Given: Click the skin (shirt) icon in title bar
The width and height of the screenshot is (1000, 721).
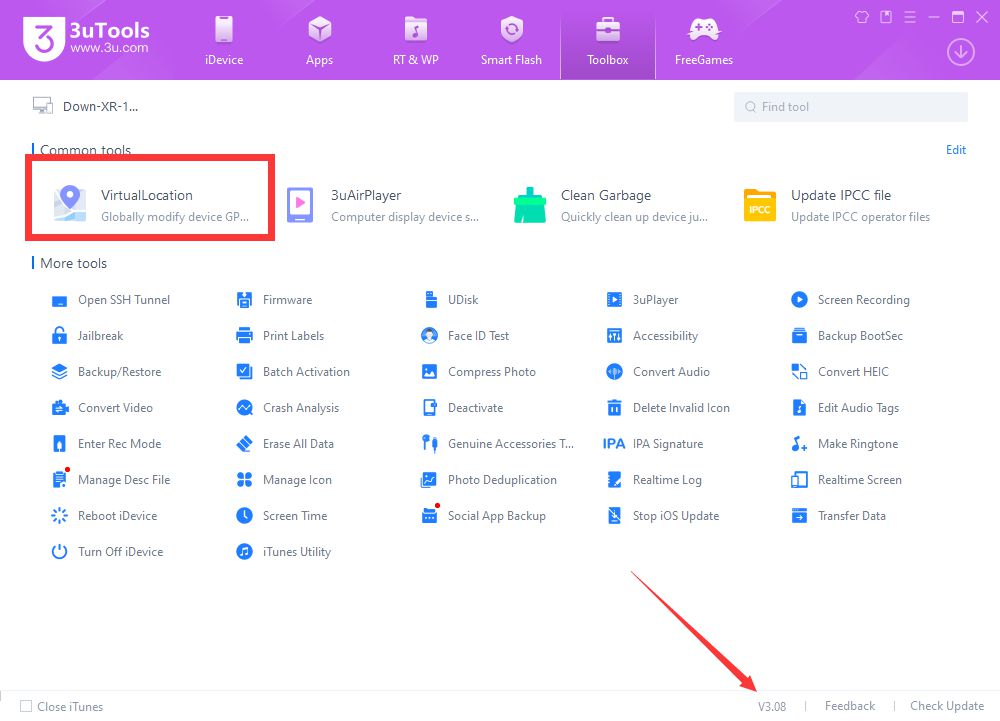Looking at the screenshot, I should coord(862,17).
